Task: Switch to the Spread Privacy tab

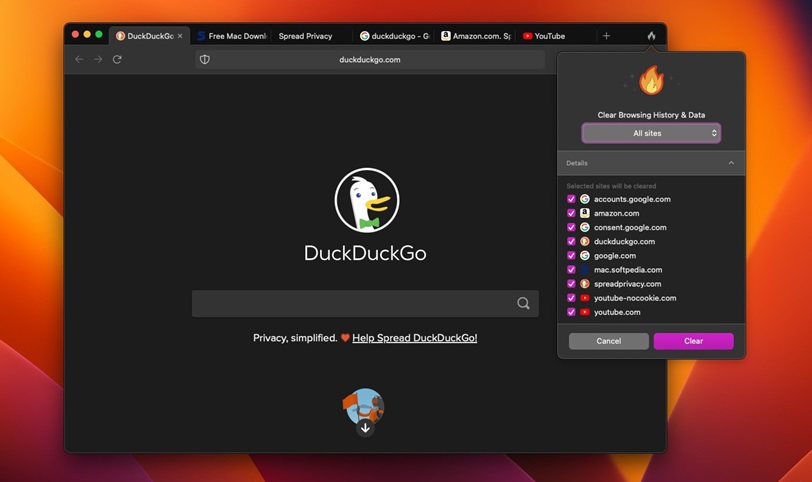Action: [311, 36]
